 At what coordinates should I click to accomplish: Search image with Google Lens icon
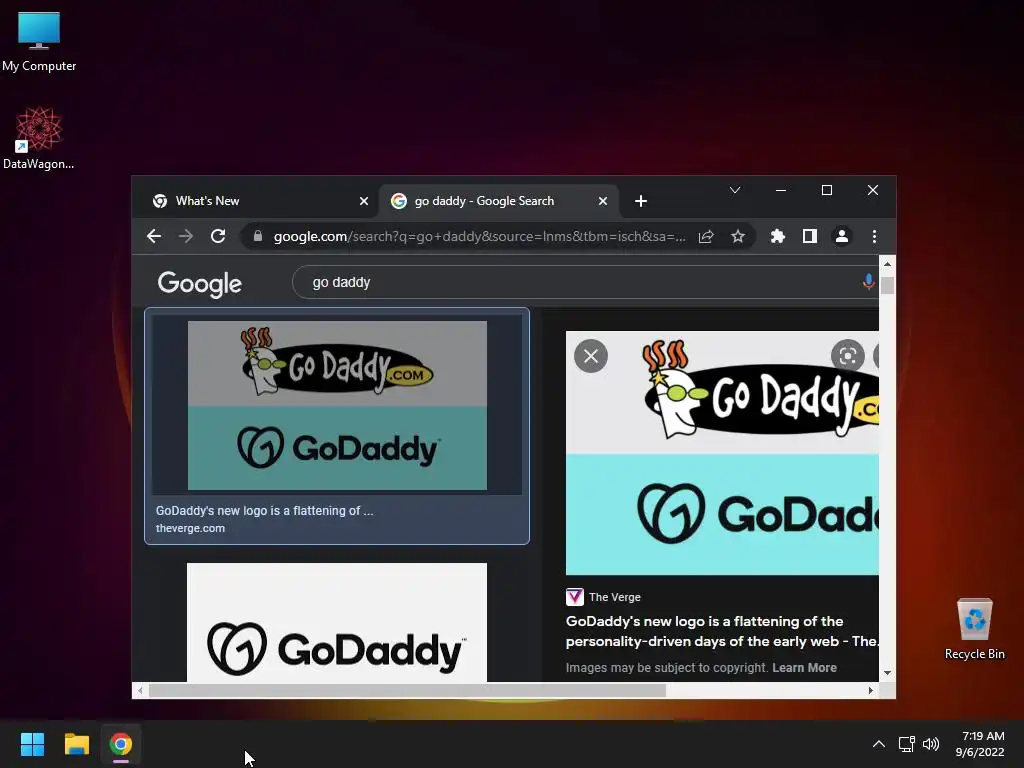coord(848,356)
